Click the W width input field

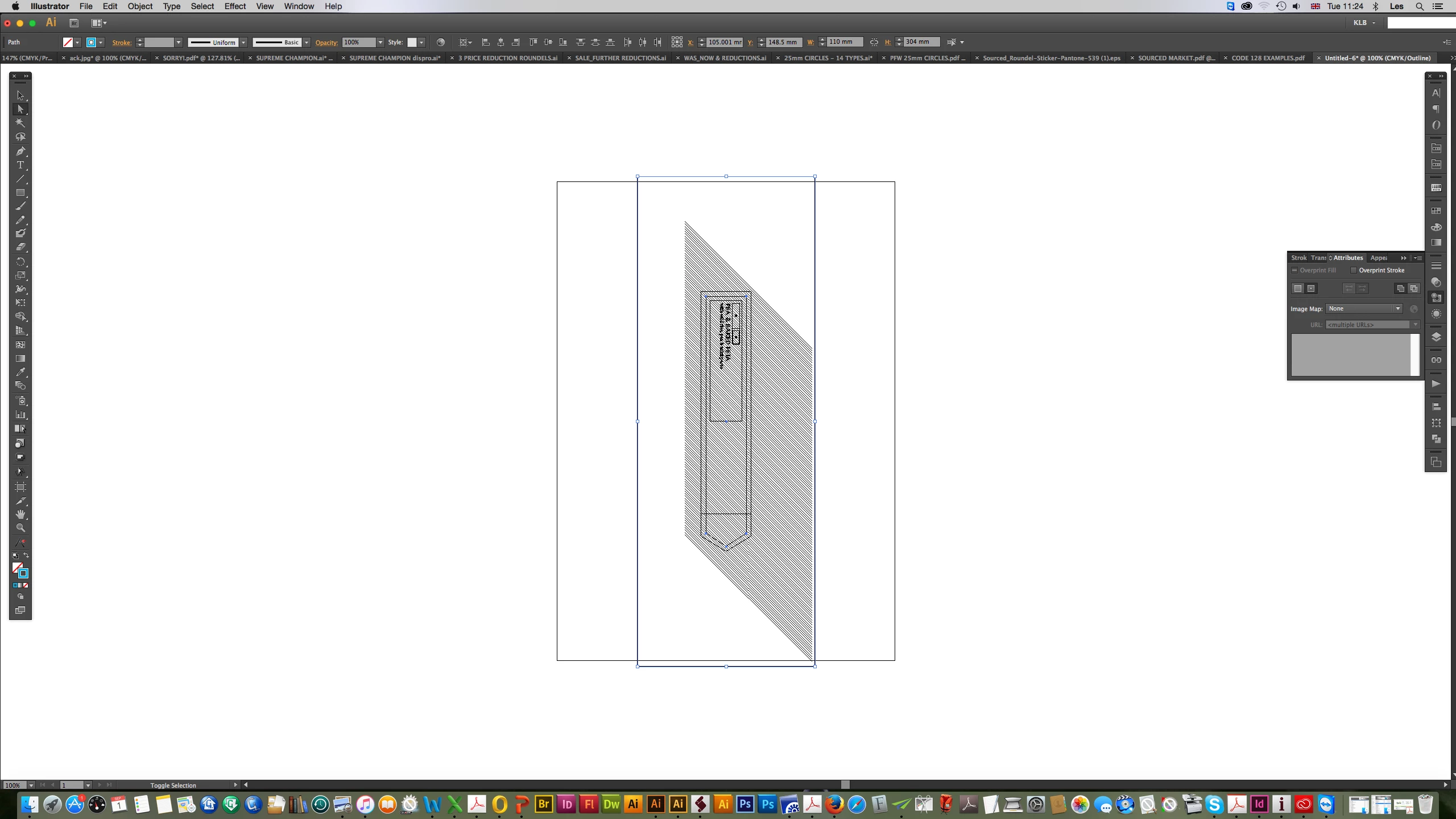pos(844,42)
